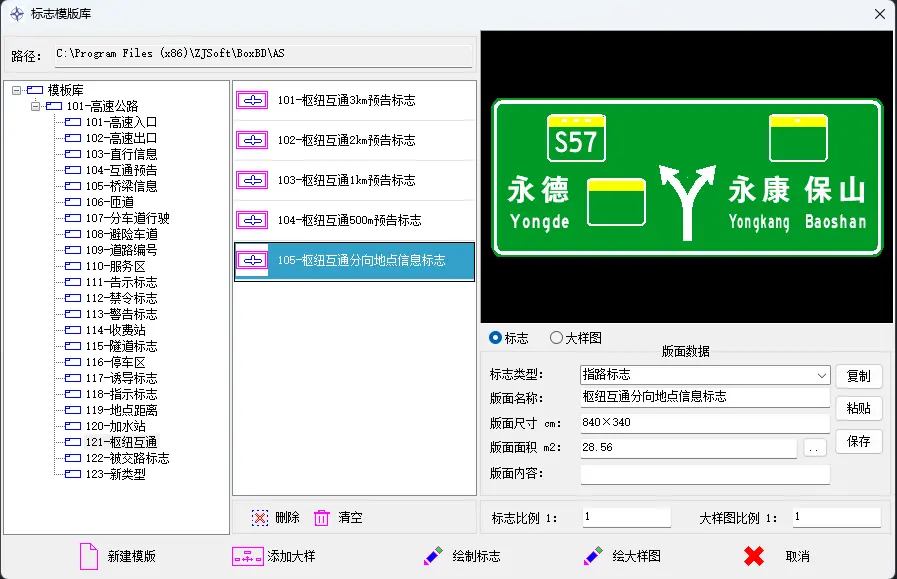Click the 绘大样图 draw detail pencil icon
This screenshot has width=897, height=579.
click(x=593, y=556)
